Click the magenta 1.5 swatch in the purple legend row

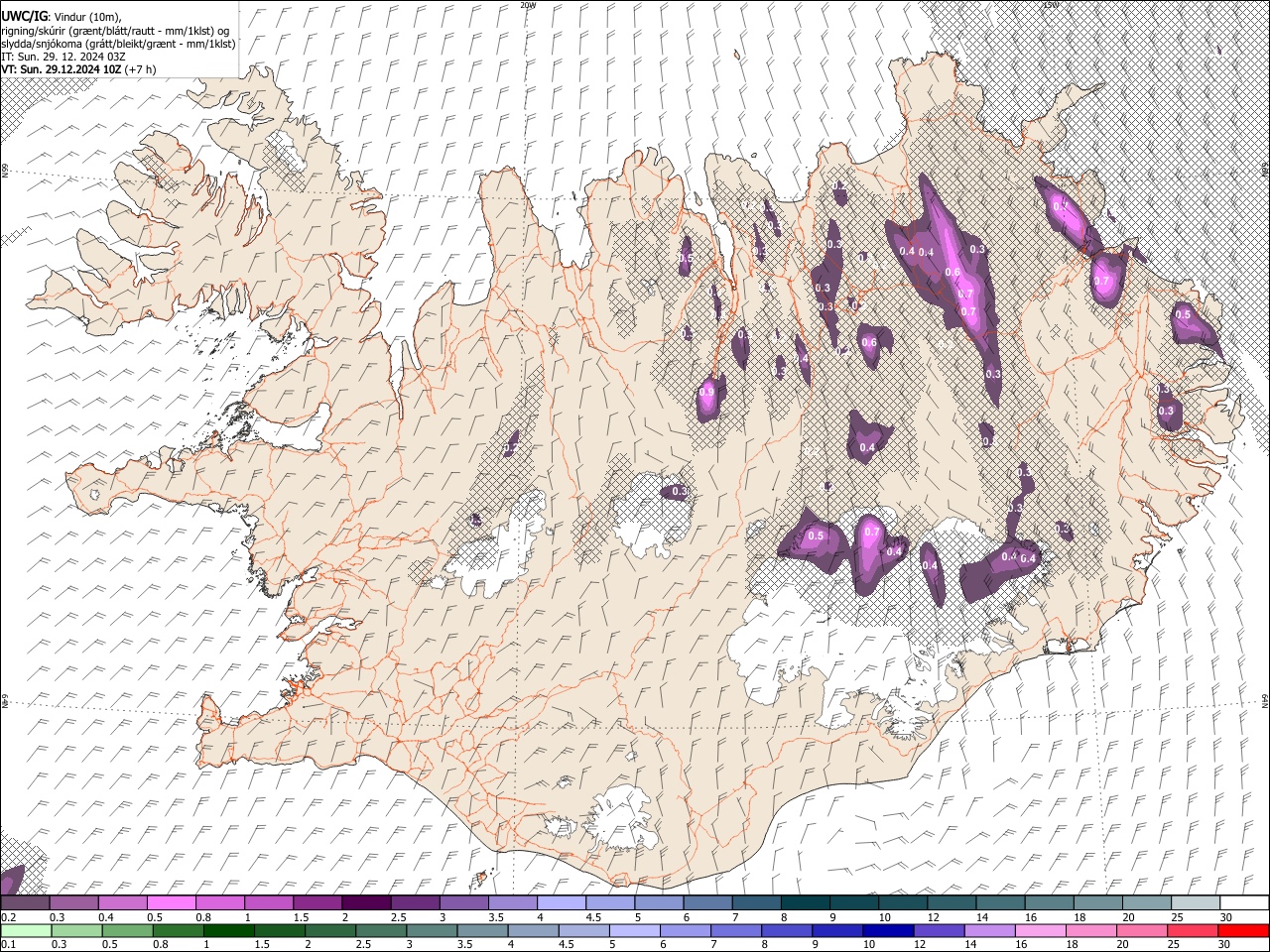[317, 903]
